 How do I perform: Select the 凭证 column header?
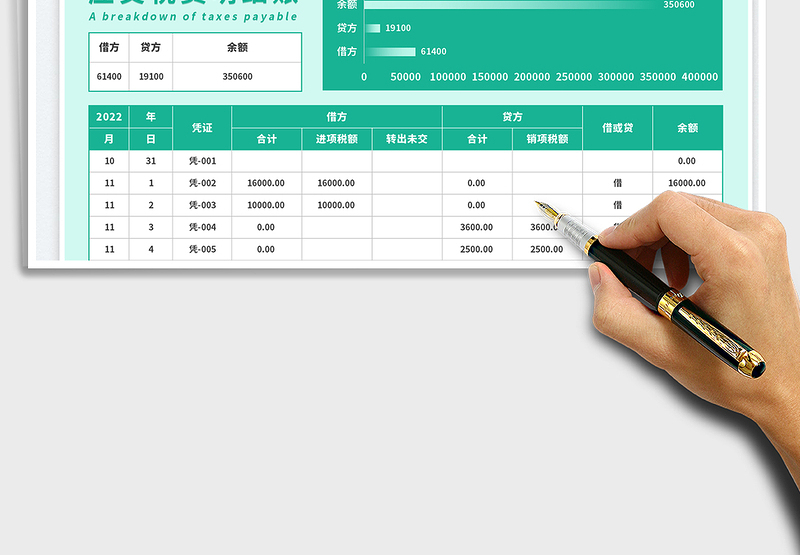pos(202,128)
